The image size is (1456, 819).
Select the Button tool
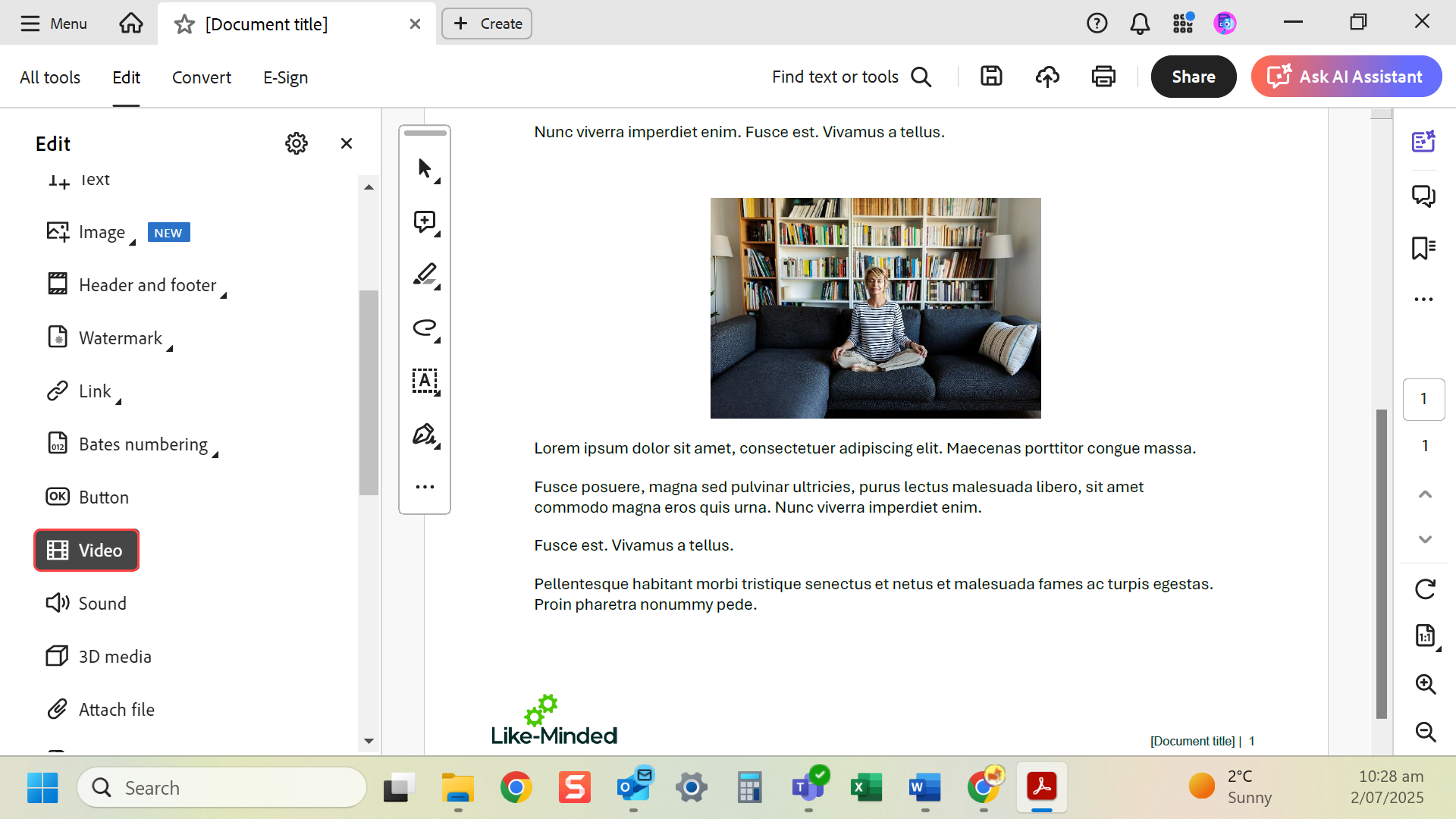[87, 497]
